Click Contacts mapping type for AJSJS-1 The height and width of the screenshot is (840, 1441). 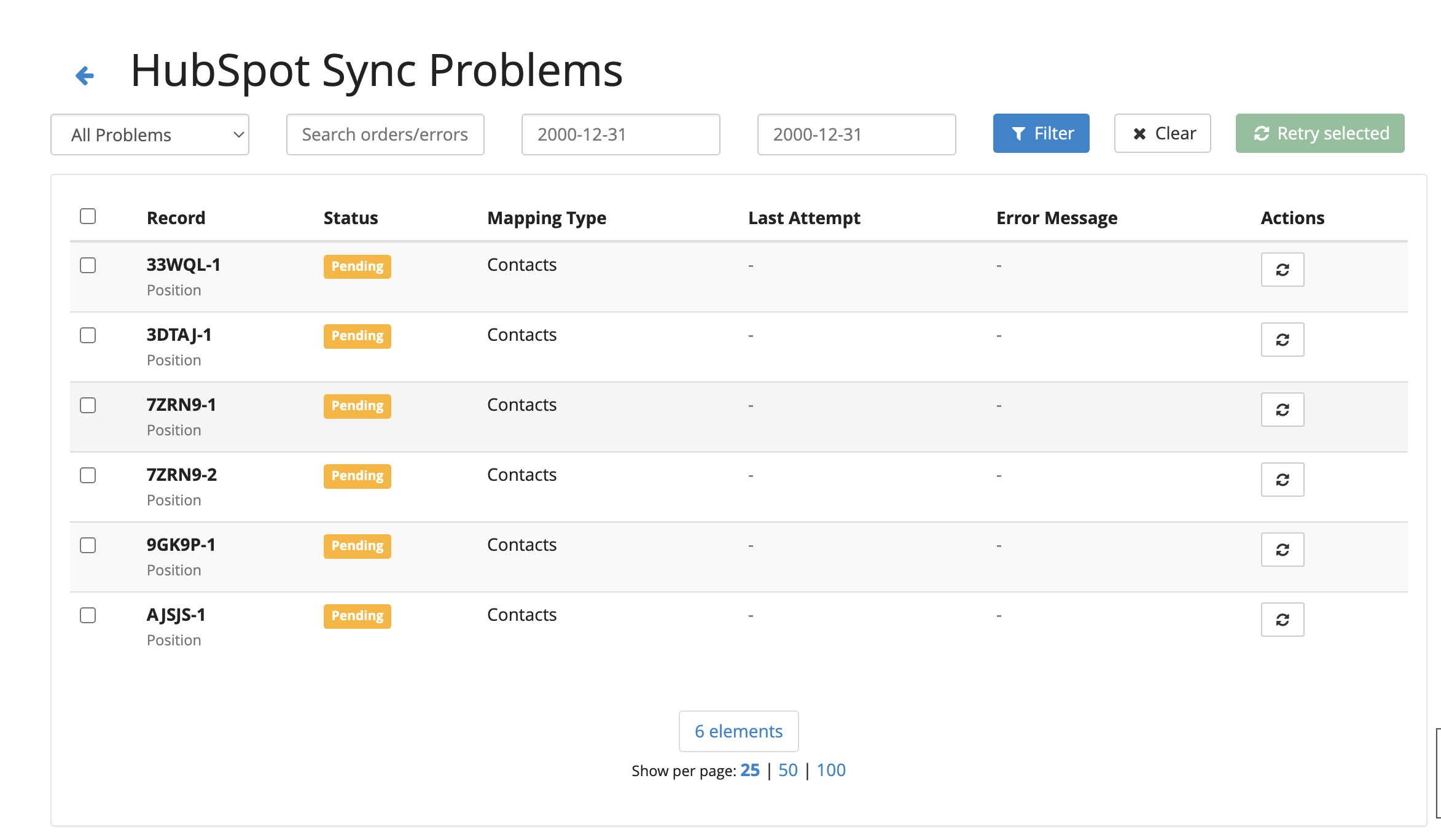[522, 615]
